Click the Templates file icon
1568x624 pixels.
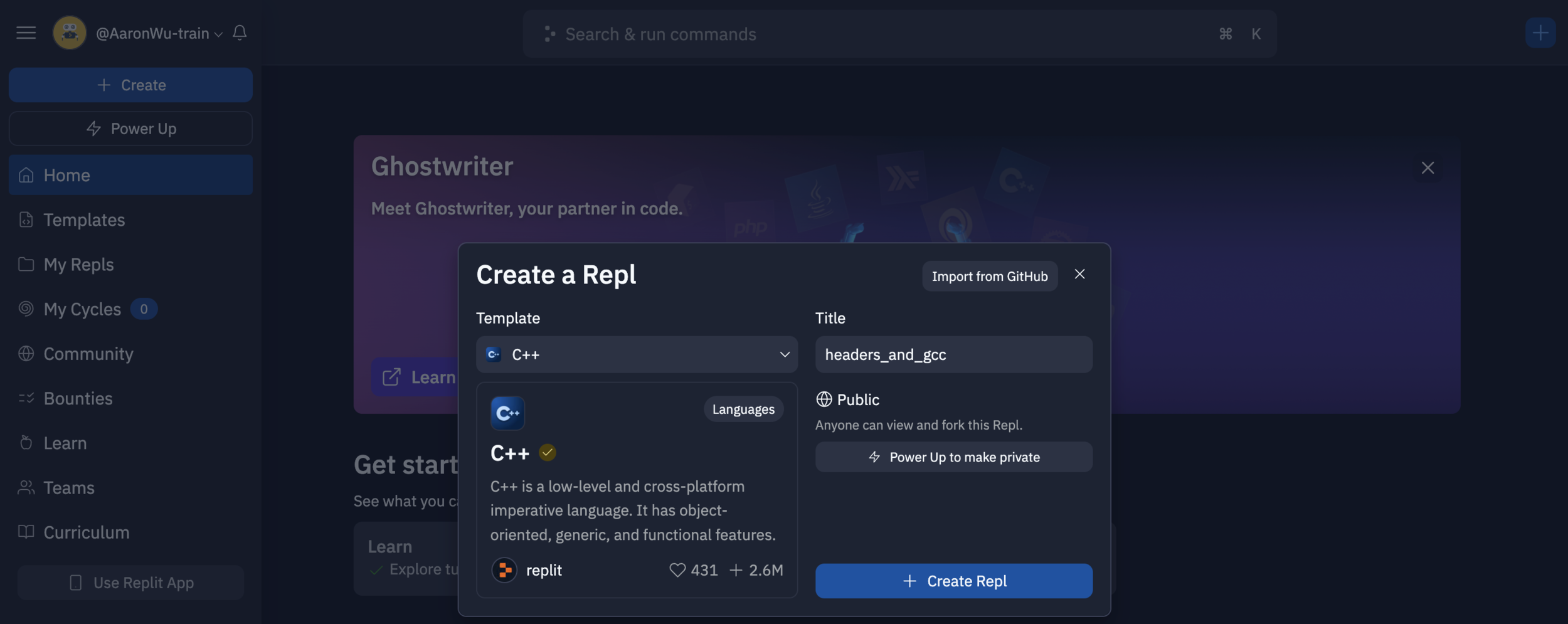point(26,219)
